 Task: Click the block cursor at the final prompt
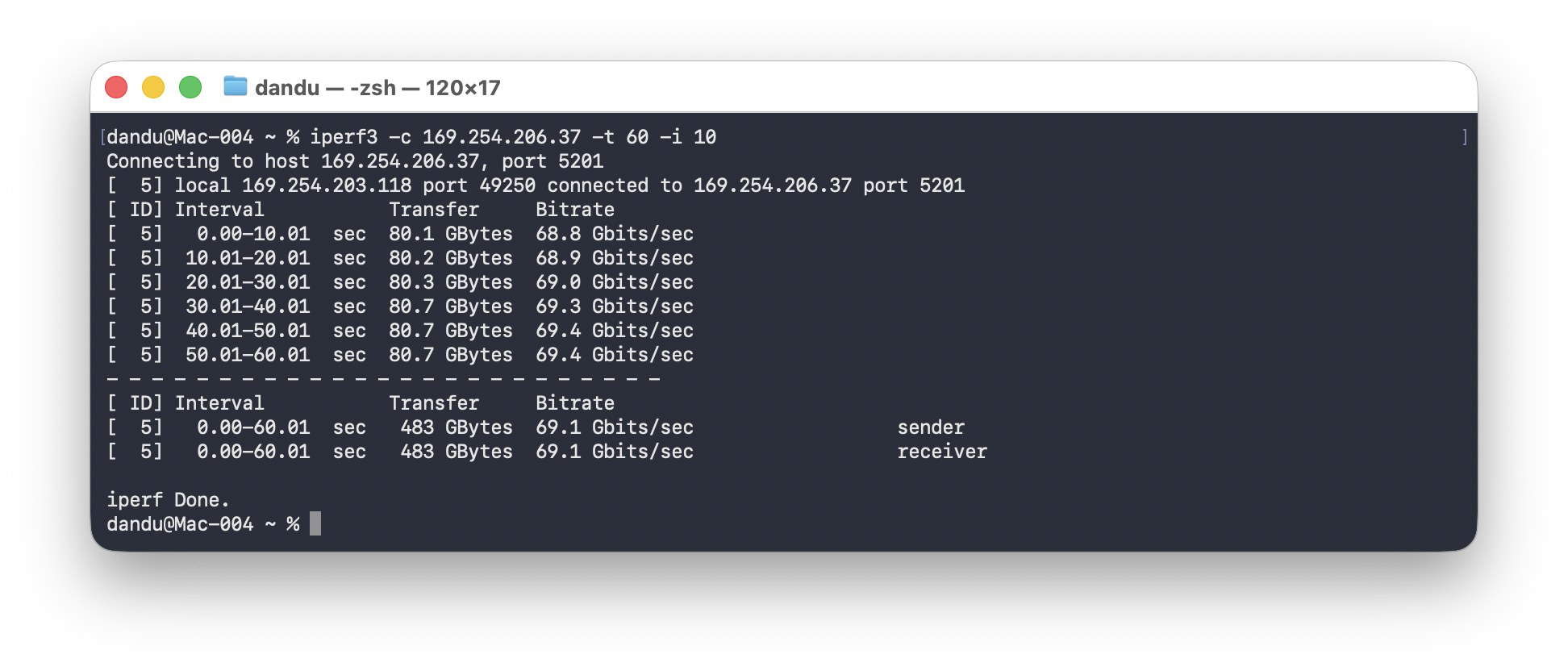click(x=315, y=524)
